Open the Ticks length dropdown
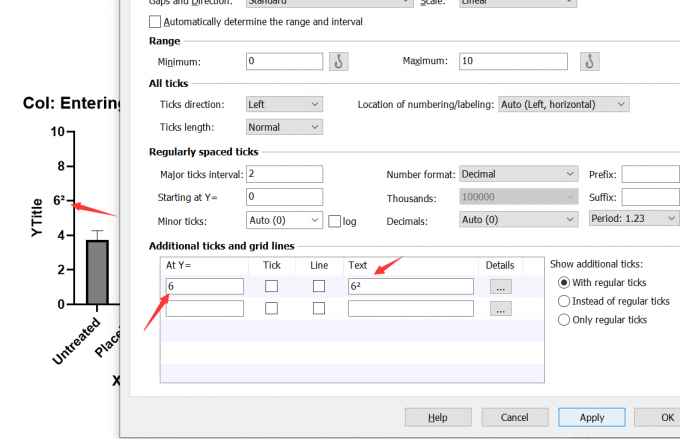680x439 pixels. point(284,127)
